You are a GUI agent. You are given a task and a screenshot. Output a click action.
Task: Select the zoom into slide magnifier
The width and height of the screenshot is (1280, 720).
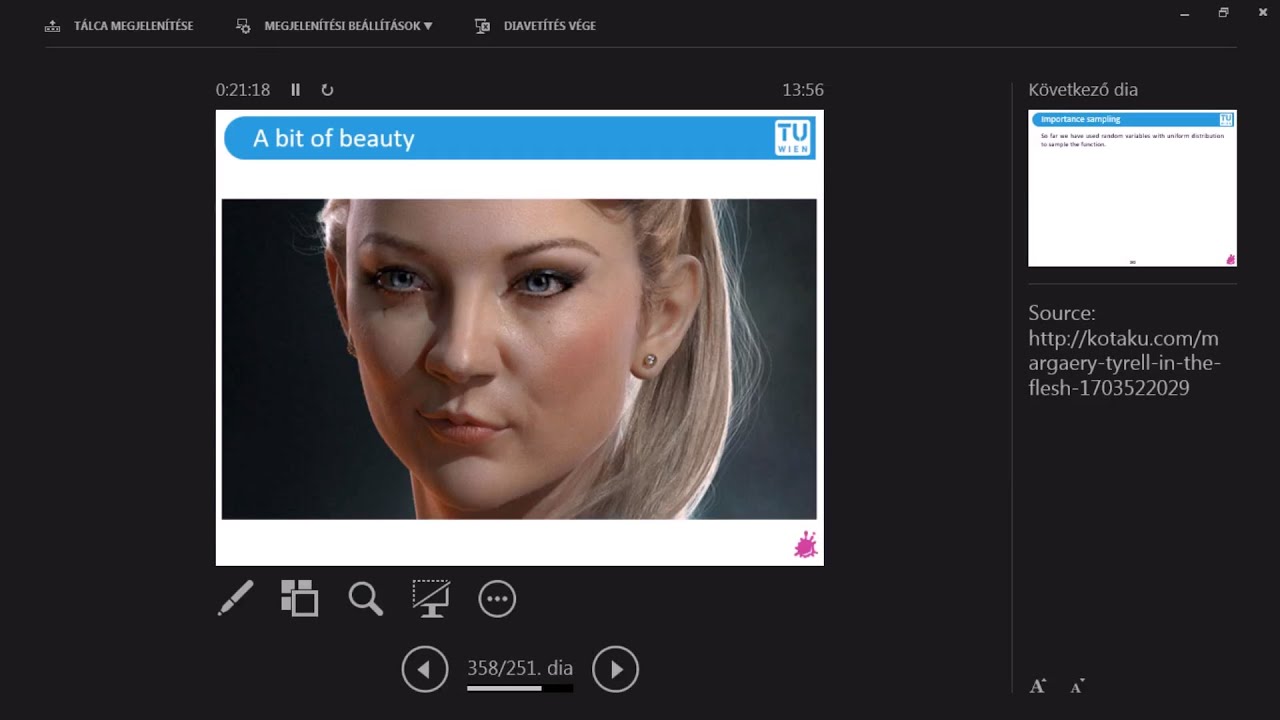pos(365,598)
